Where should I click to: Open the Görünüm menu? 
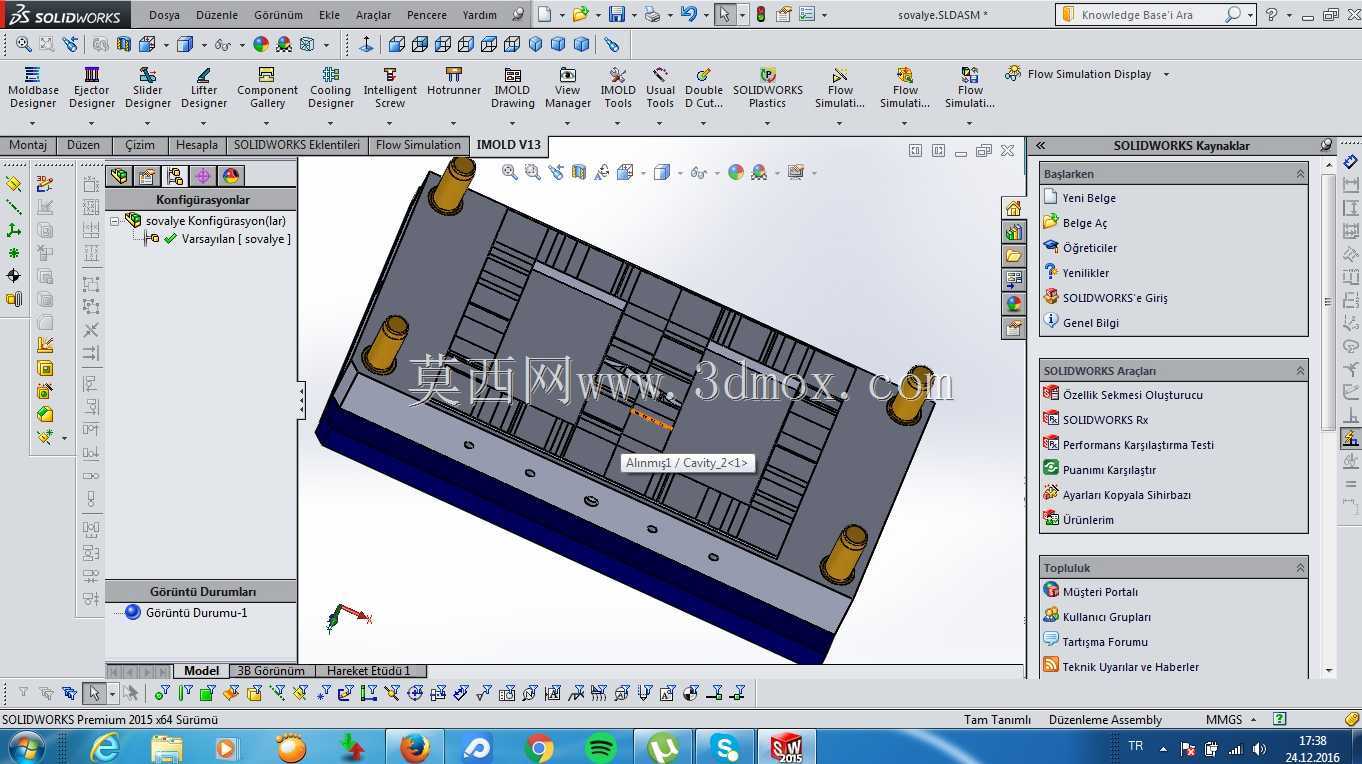tap(278, 15)
